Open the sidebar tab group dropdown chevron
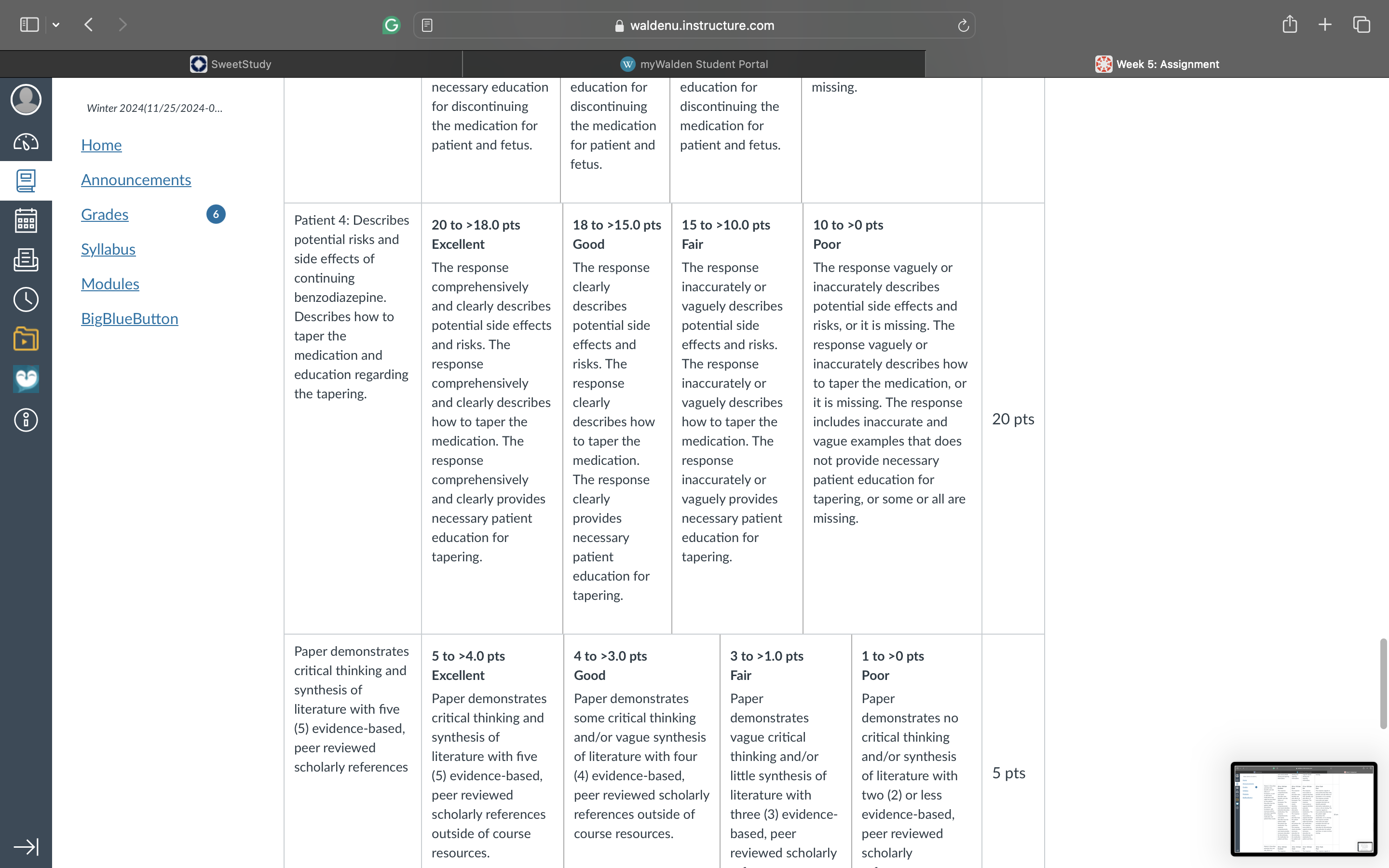The width and height of the screenshot is (1389, 868). [55, 25]
